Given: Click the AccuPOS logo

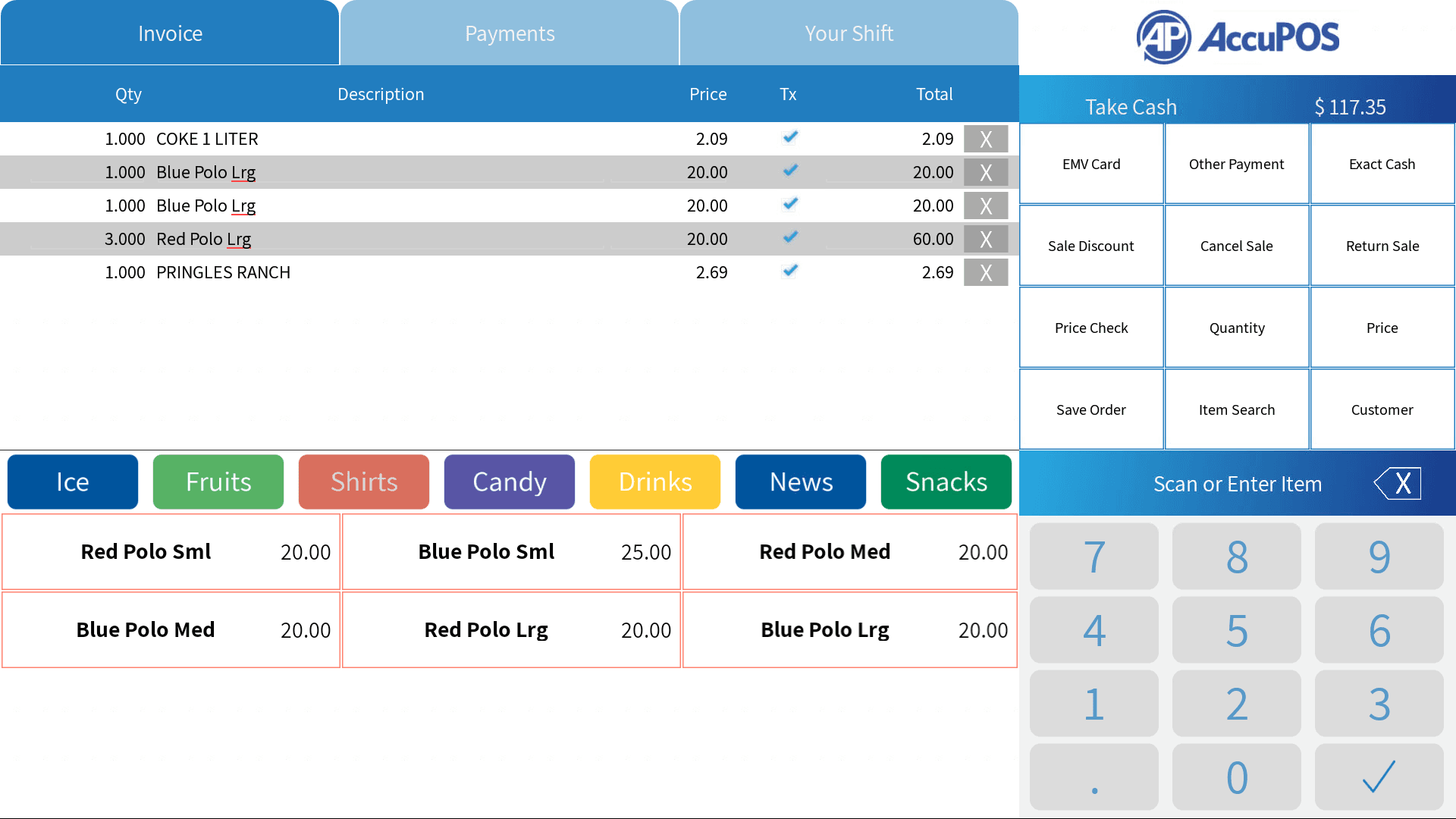Looking at the screenshot, I should coord(1238,37).
